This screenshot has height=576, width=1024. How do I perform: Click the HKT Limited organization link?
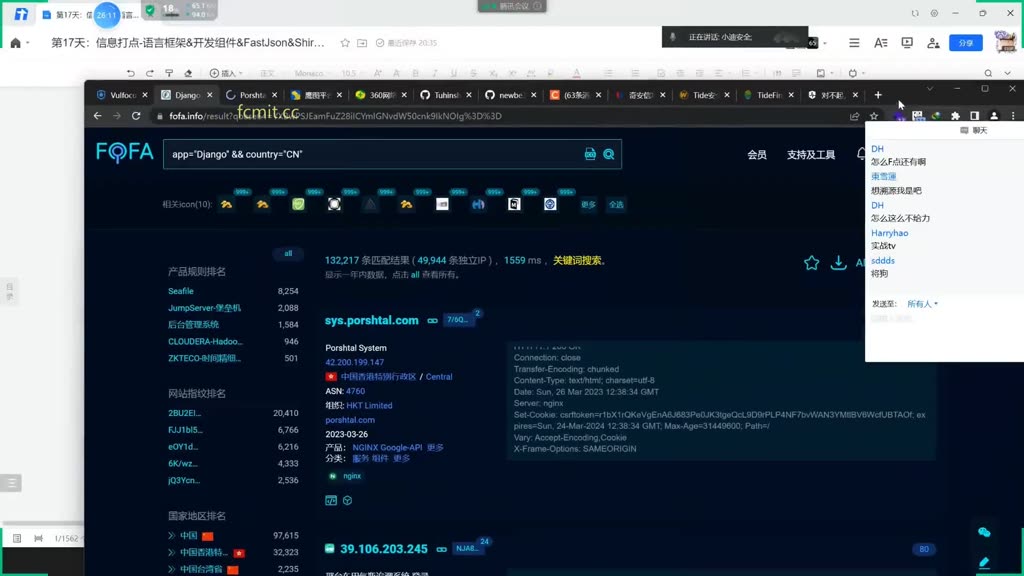pyautogui.click(x=369, y=406)
